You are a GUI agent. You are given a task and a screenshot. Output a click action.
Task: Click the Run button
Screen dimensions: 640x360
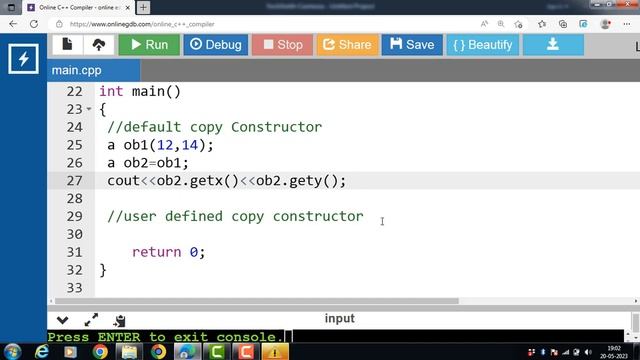coord(149,44)
